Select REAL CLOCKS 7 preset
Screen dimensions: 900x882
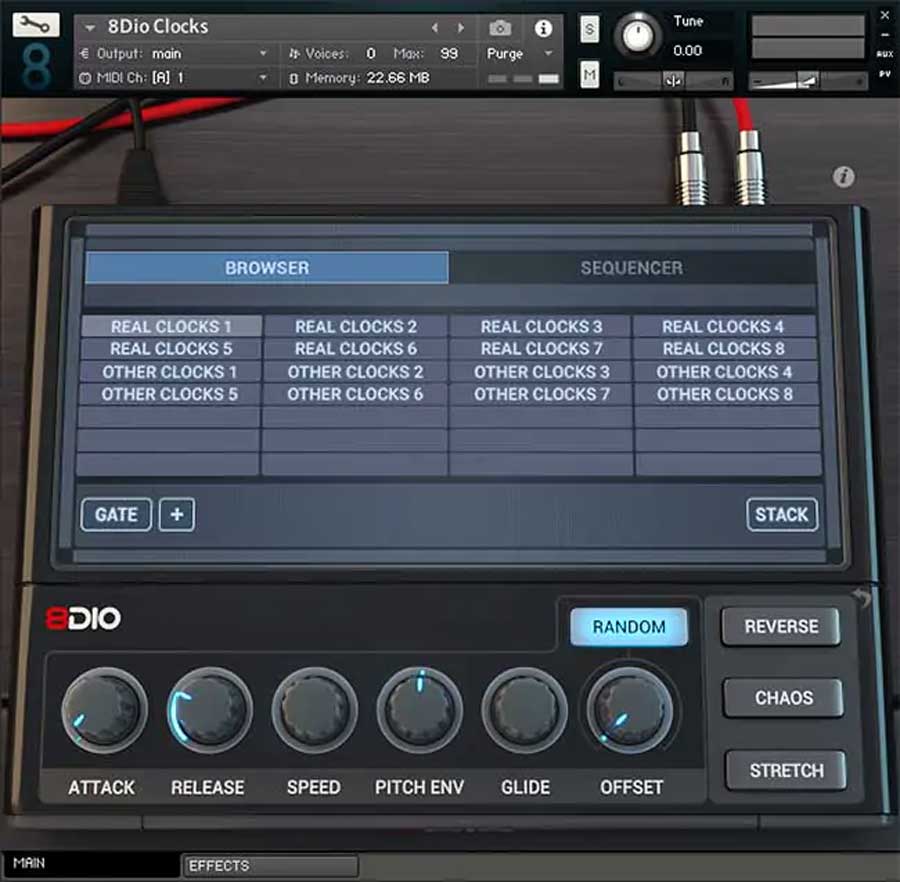(541, 348)
